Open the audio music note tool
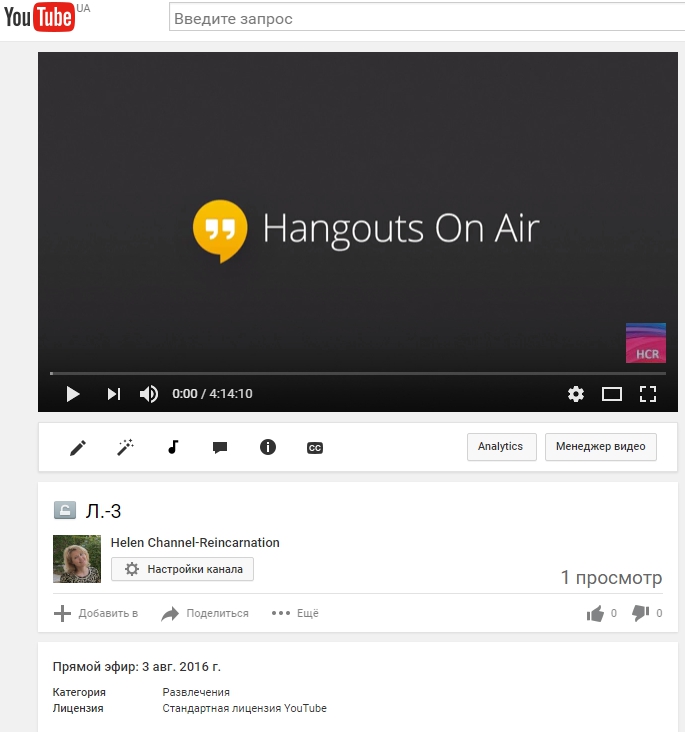Screen dimensions: 685x732 173,448
